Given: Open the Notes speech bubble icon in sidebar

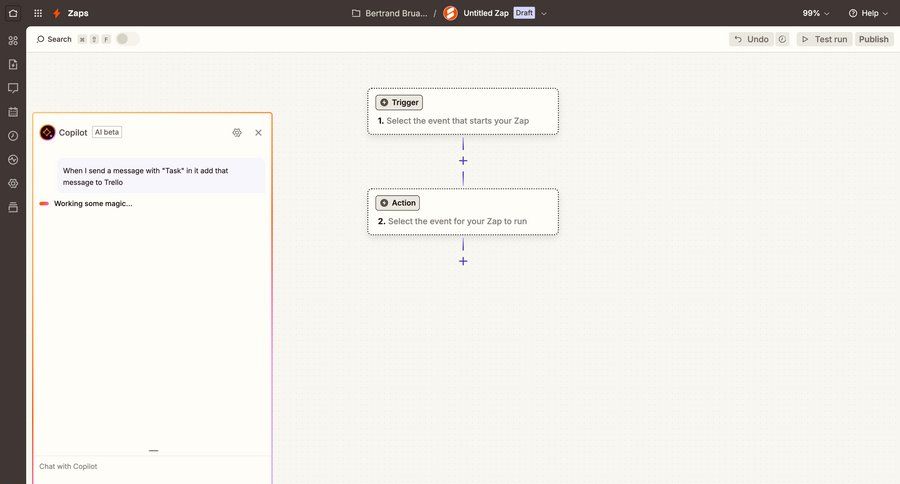Looking at the screenshot, I should [13, 88].
